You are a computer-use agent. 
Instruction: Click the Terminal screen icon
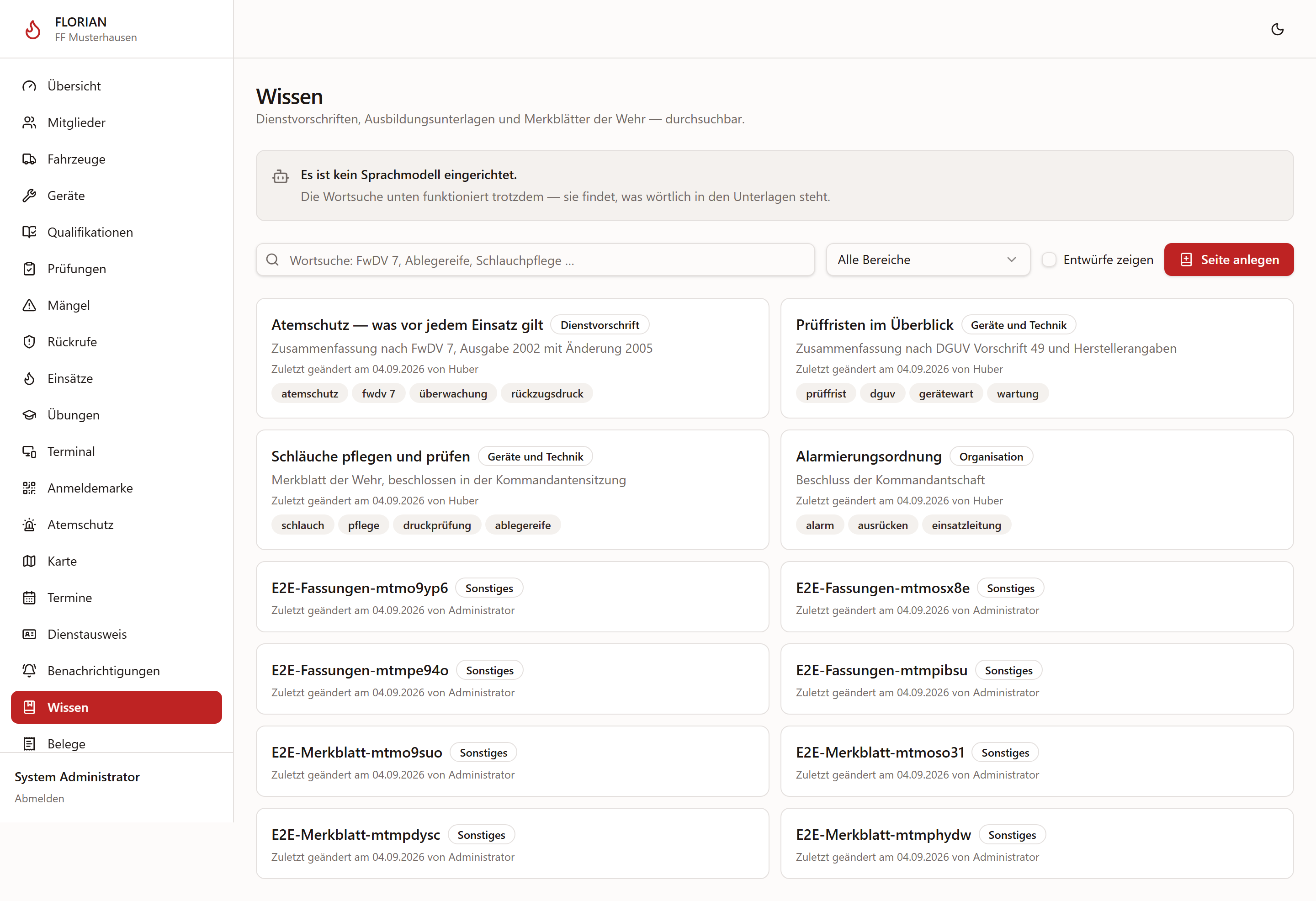coord(29,451)
